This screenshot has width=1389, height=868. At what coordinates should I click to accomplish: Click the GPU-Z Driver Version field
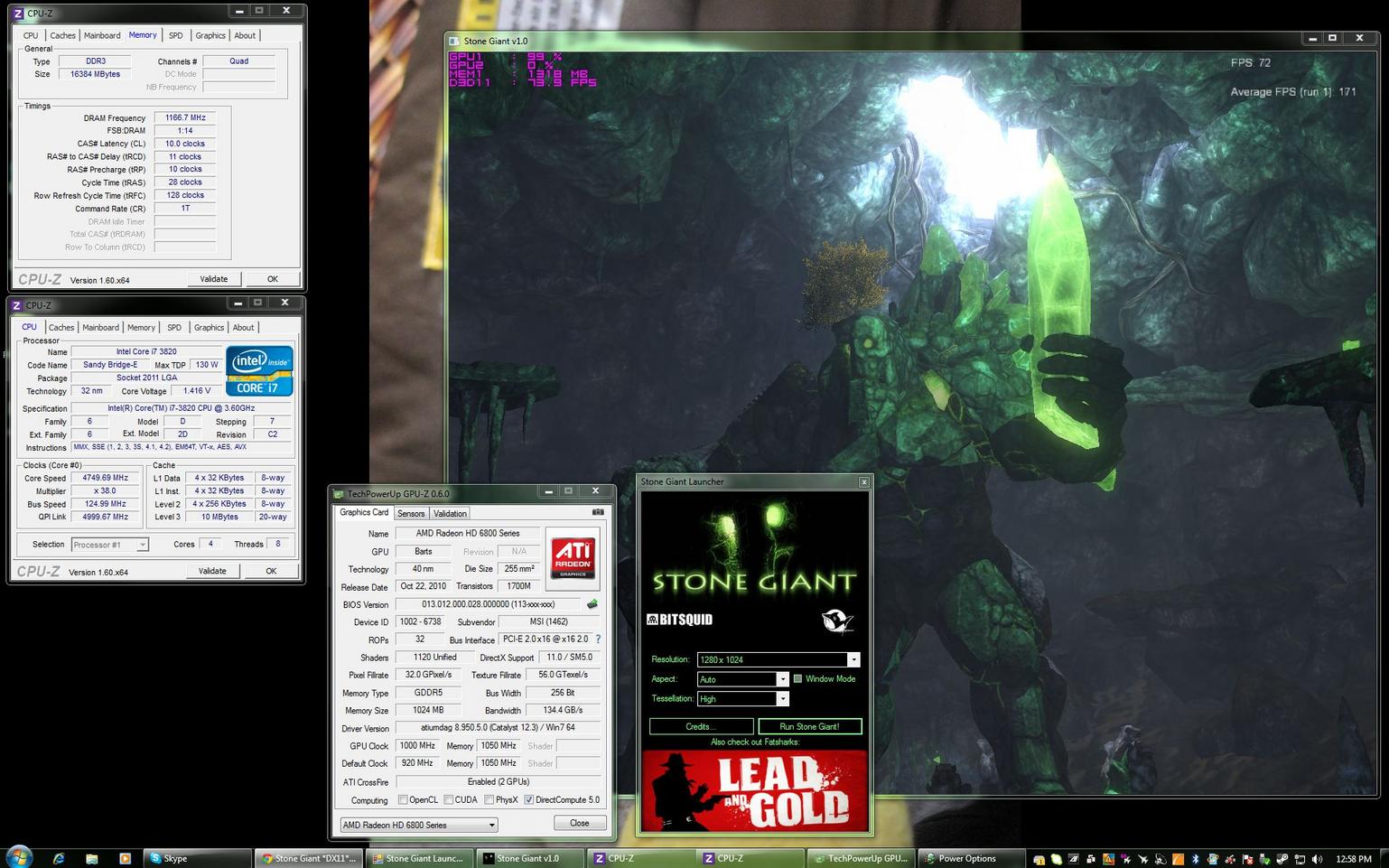498,728
